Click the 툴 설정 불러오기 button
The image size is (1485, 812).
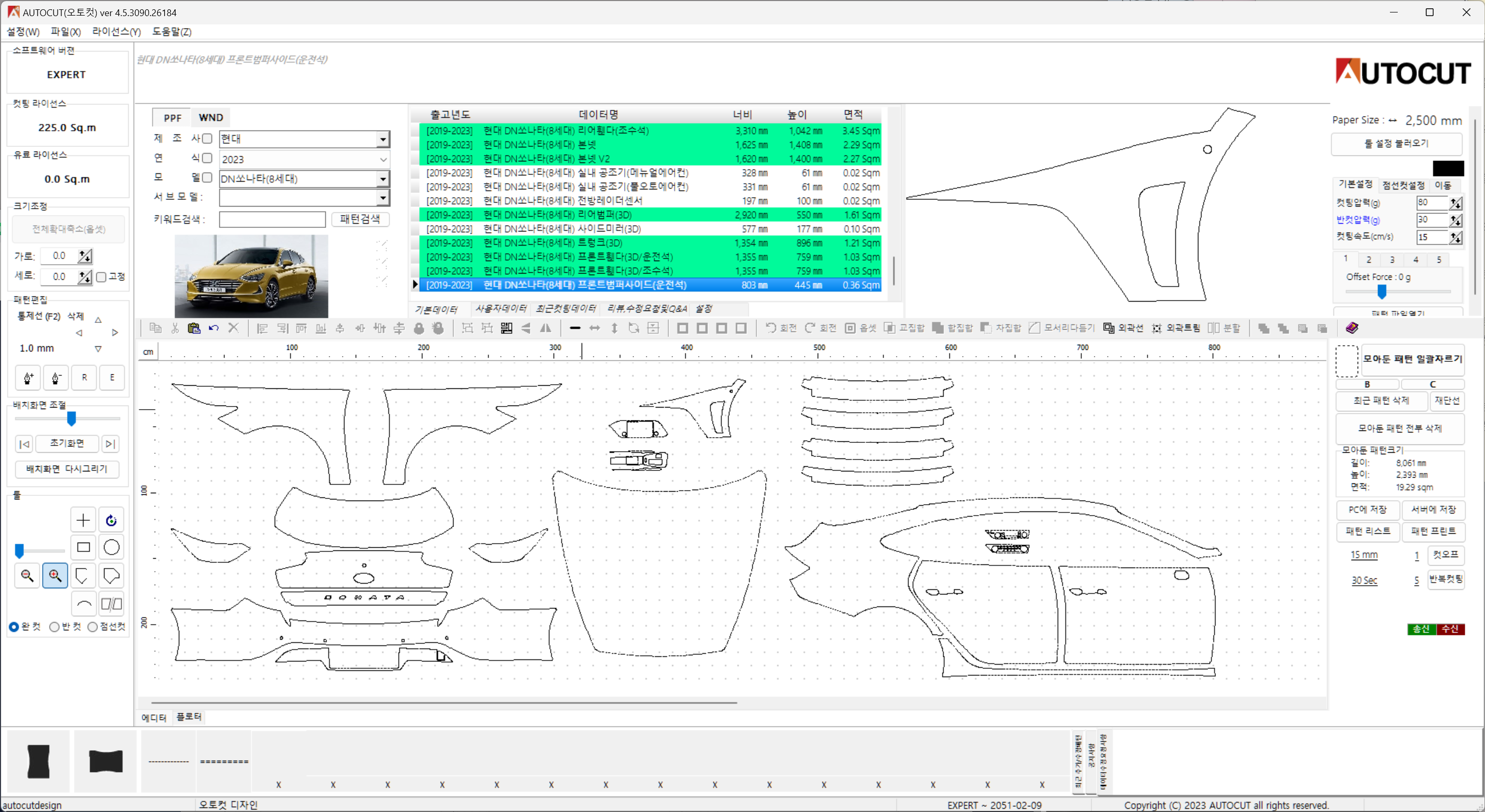pyautogui.click(x=1396, y=143)
